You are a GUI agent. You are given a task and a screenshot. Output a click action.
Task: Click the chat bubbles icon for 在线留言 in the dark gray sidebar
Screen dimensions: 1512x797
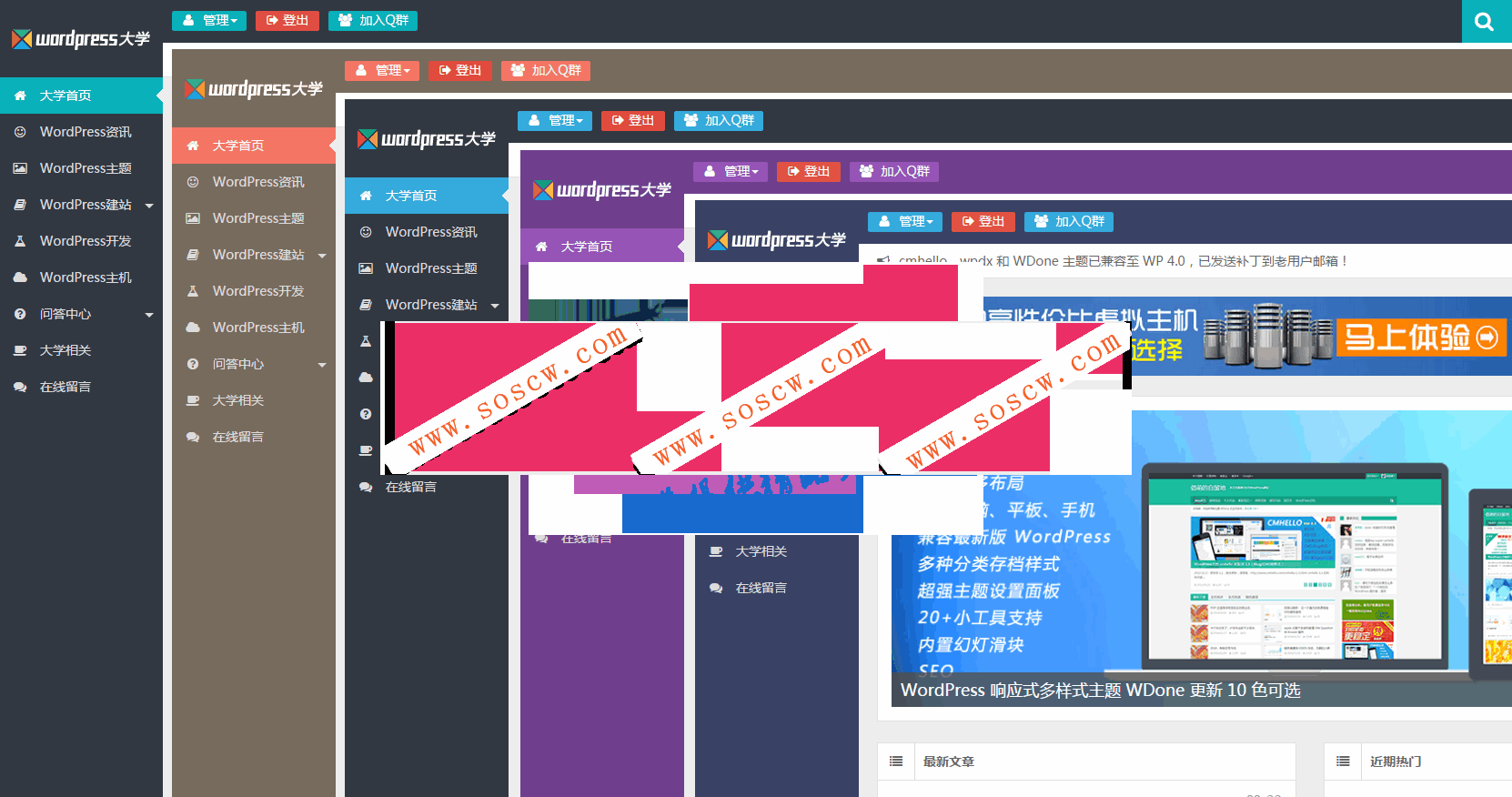[20, 387]
